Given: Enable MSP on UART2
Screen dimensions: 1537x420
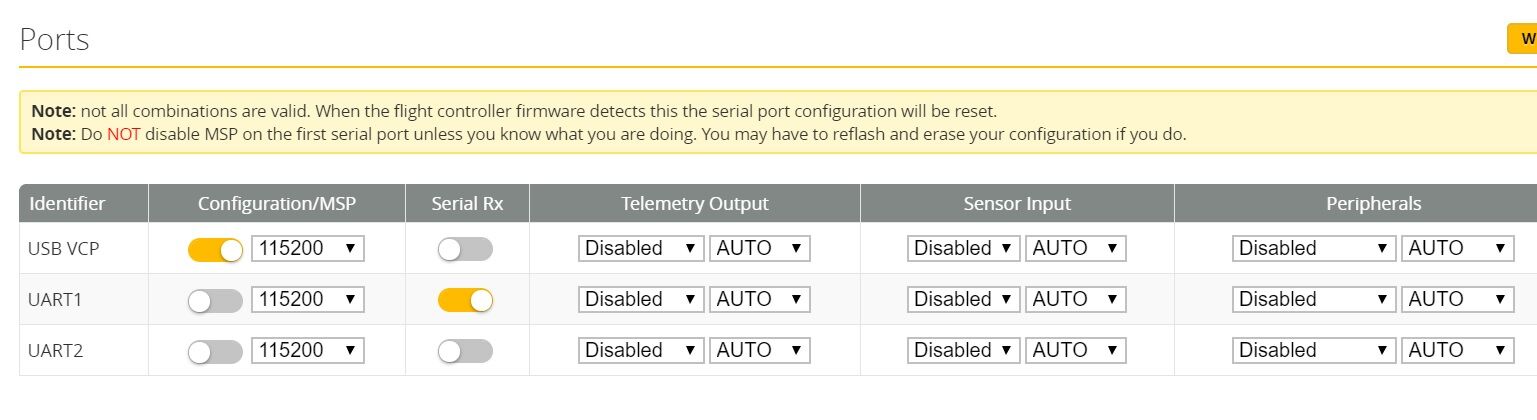Looking at the screenshot, I should point(215,351).
